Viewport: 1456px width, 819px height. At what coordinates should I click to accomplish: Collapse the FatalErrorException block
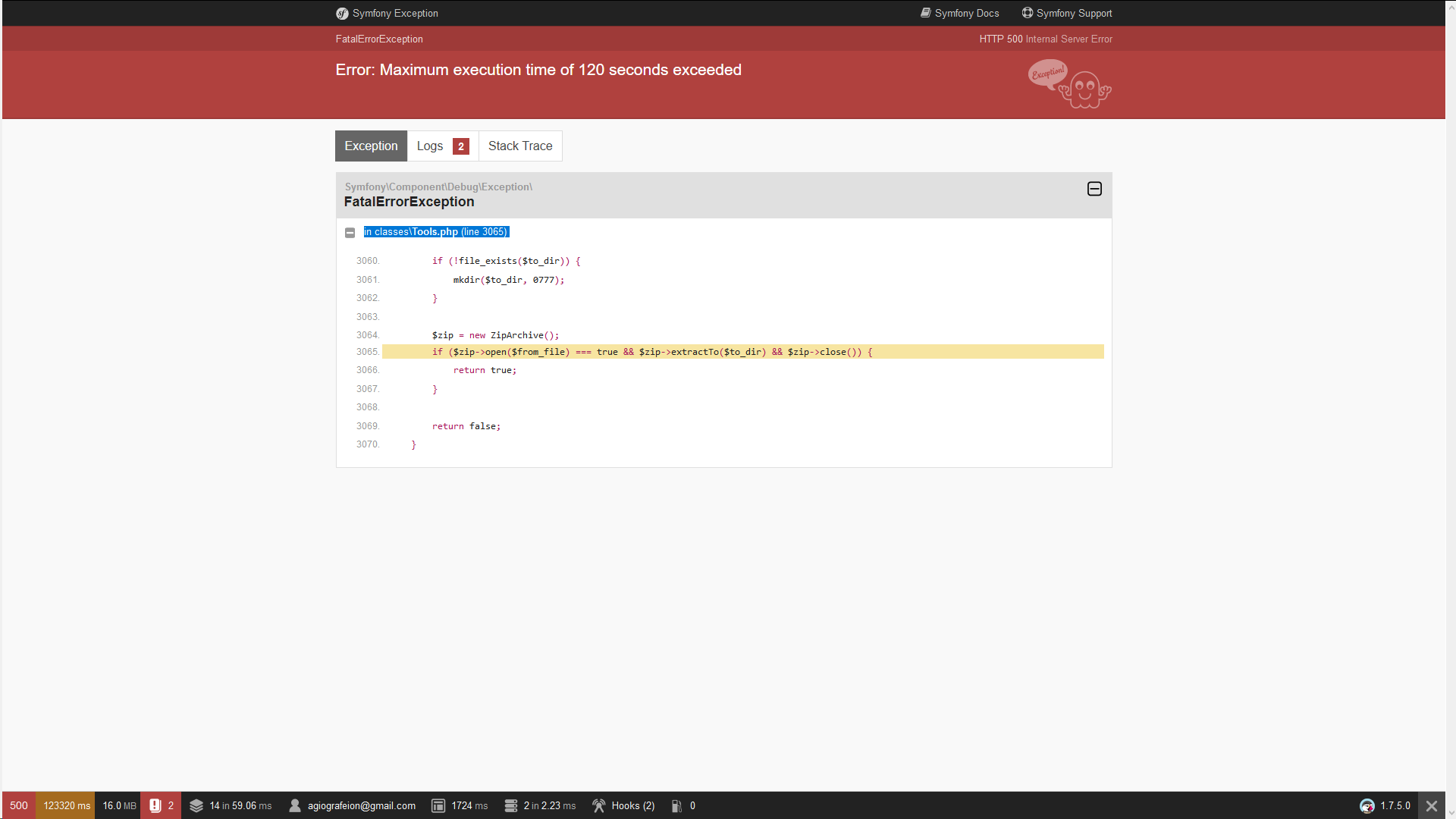(x=1094, y=189)
